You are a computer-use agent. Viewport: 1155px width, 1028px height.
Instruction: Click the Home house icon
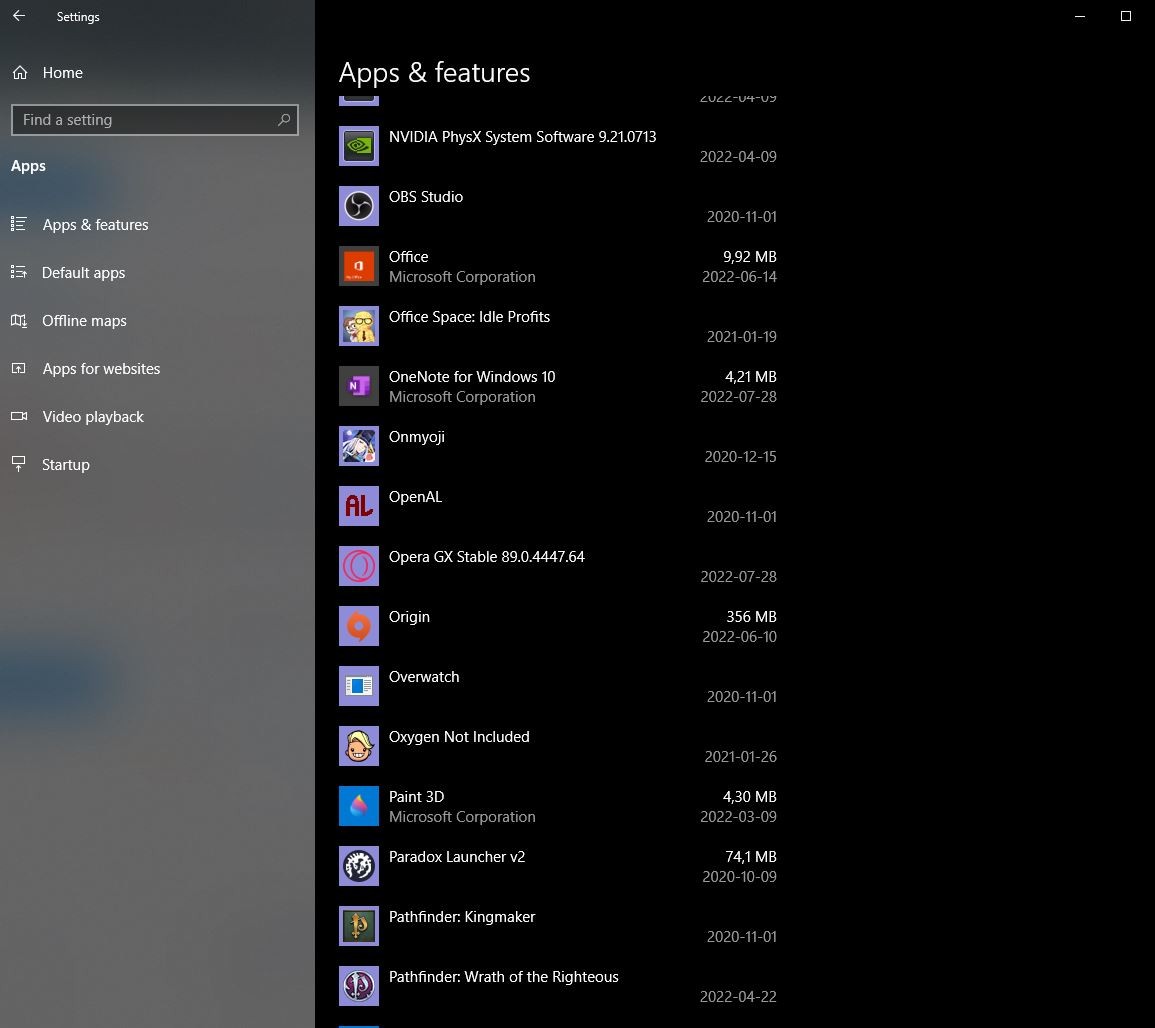[20, 72]
